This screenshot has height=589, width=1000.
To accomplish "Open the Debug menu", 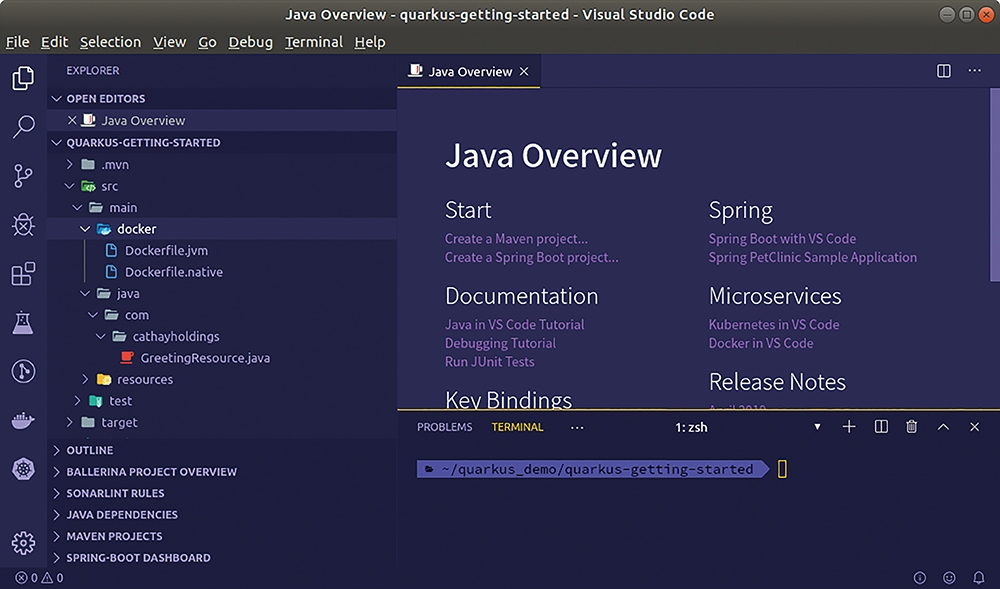I will [251, 42].
